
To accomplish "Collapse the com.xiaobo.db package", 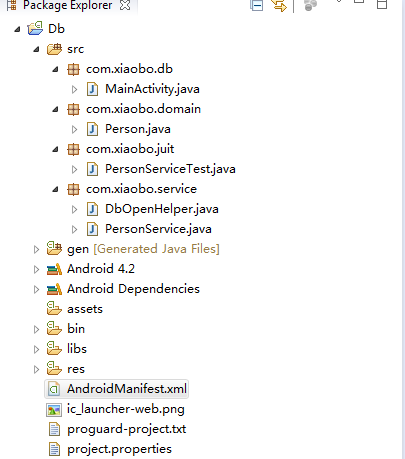I will pos(55,69).
